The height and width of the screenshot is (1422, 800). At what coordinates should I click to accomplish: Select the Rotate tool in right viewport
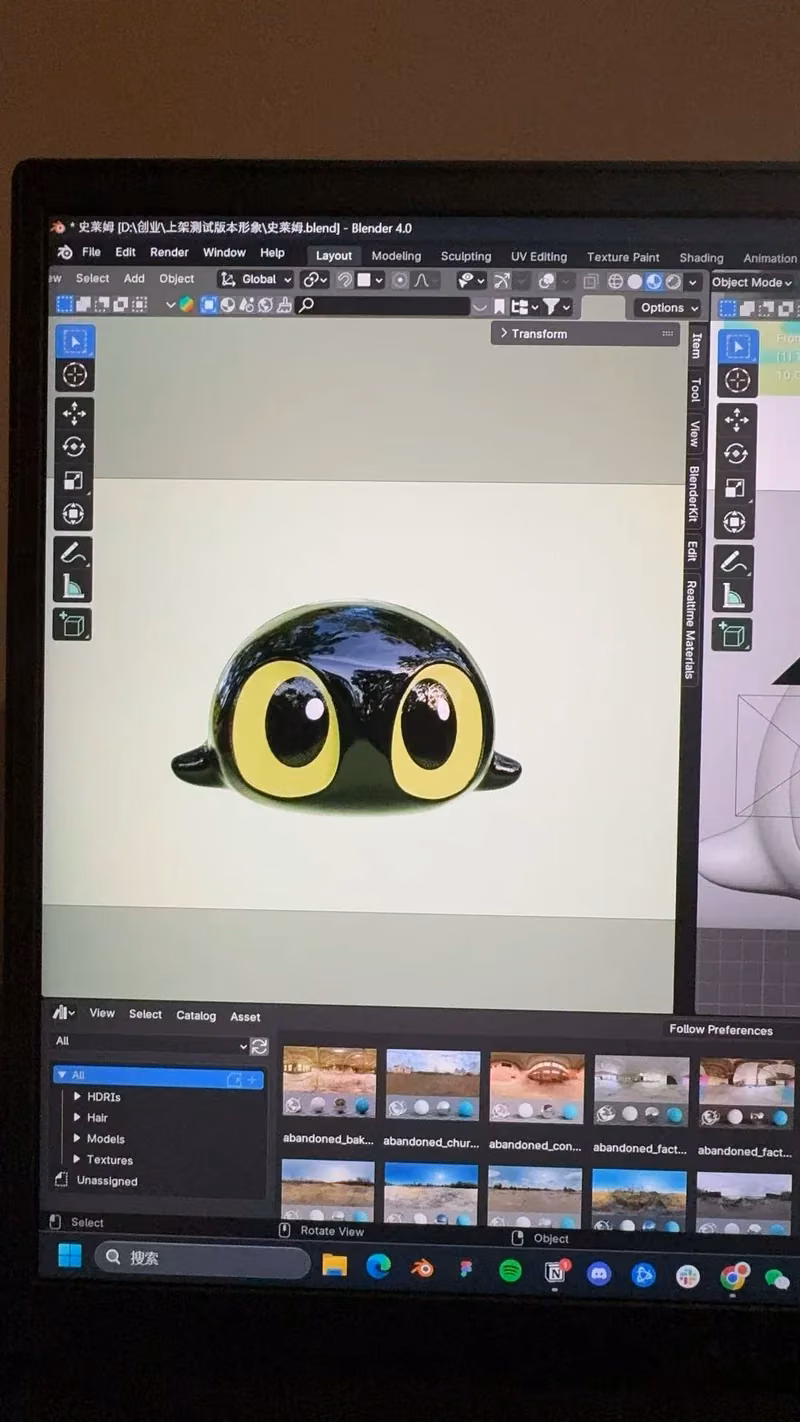point(736,454)
